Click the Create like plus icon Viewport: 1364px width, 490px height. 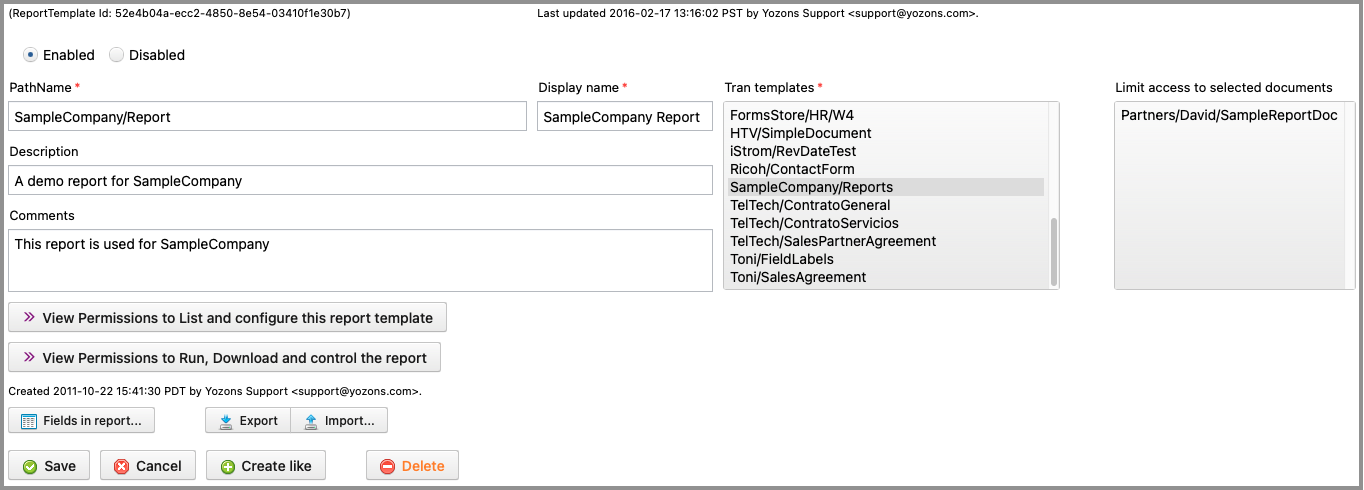[x=227, y=466]
